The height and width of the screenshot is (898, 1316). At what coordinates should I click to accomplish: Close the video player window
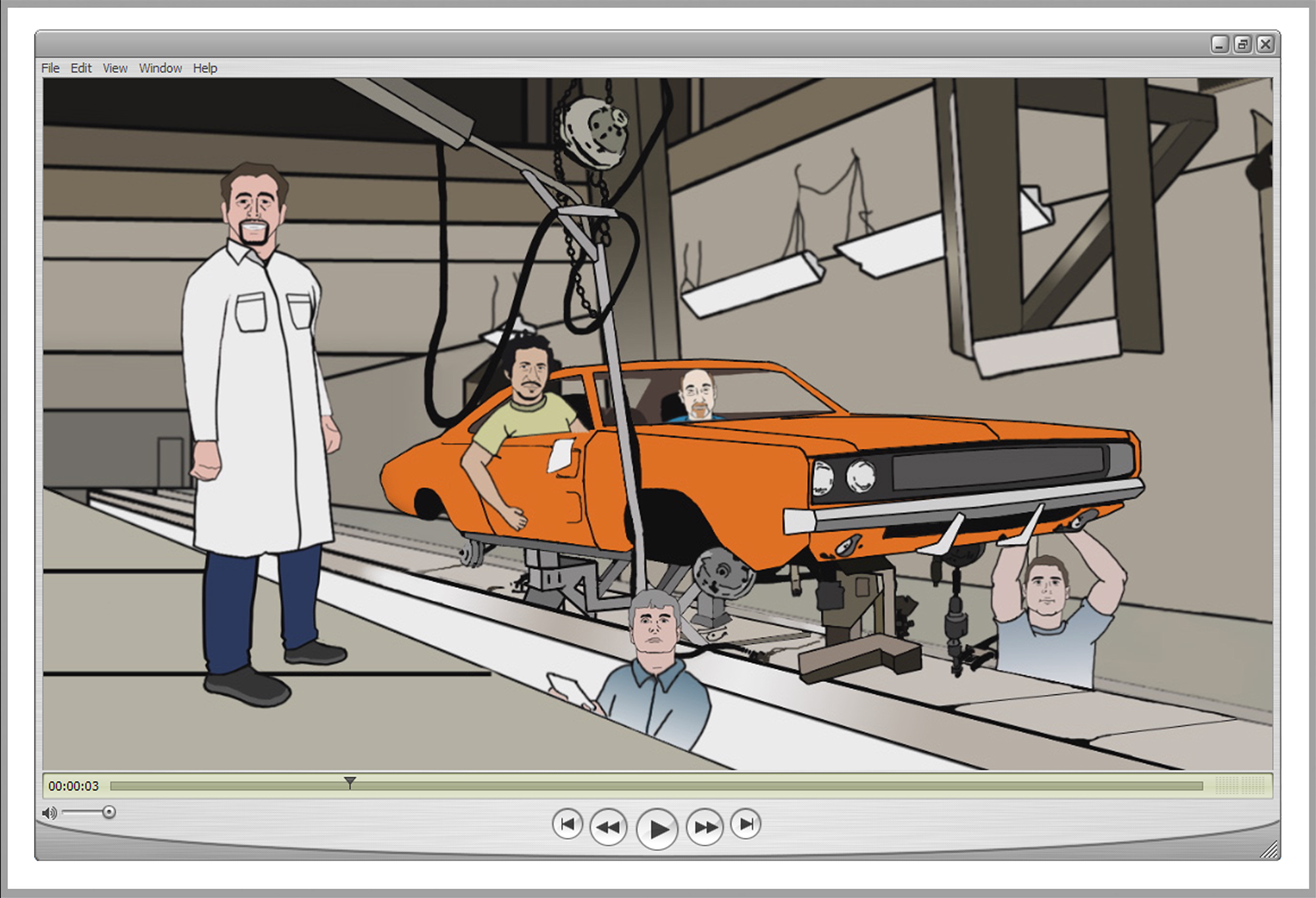(x=1265, y=44)
